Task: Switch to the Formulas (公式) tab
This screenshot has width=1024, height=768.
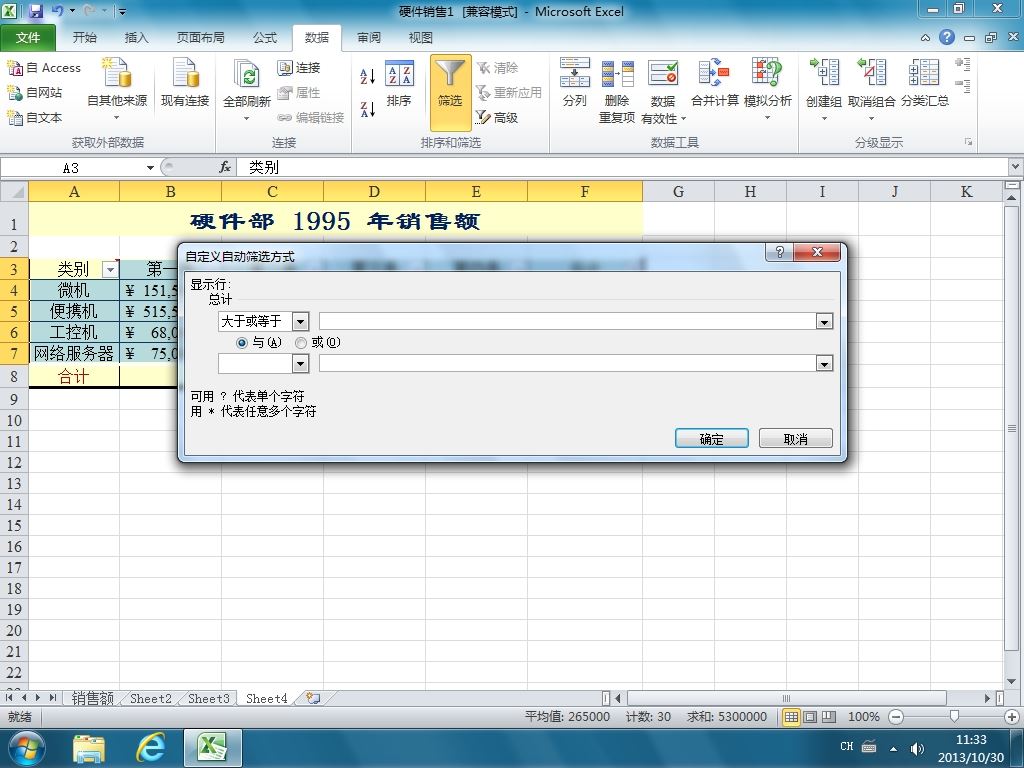Action: coord(265,38)
